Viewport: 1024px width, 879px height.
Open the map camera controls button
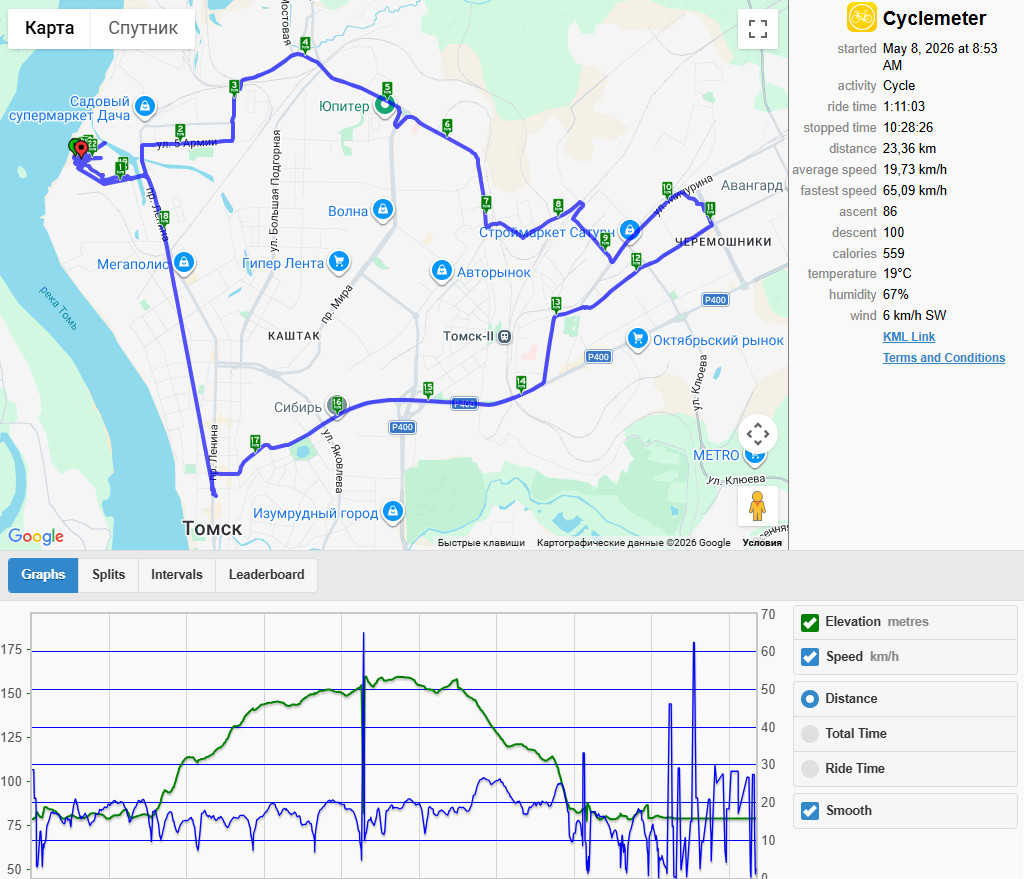click(758, 434)
